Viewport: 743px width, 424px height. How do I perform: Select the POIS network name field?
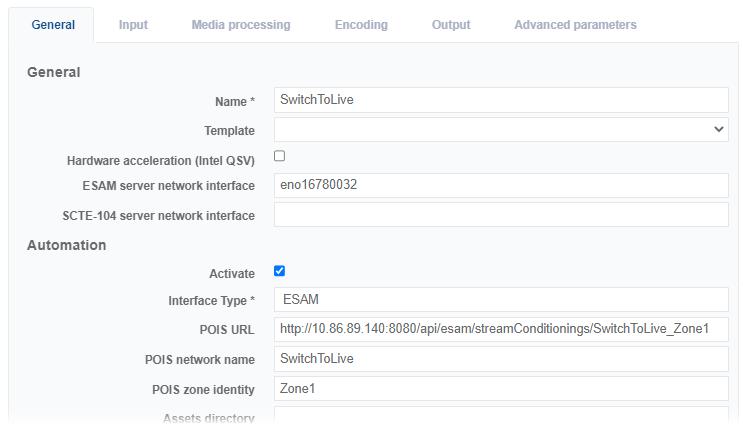(500, 359)
